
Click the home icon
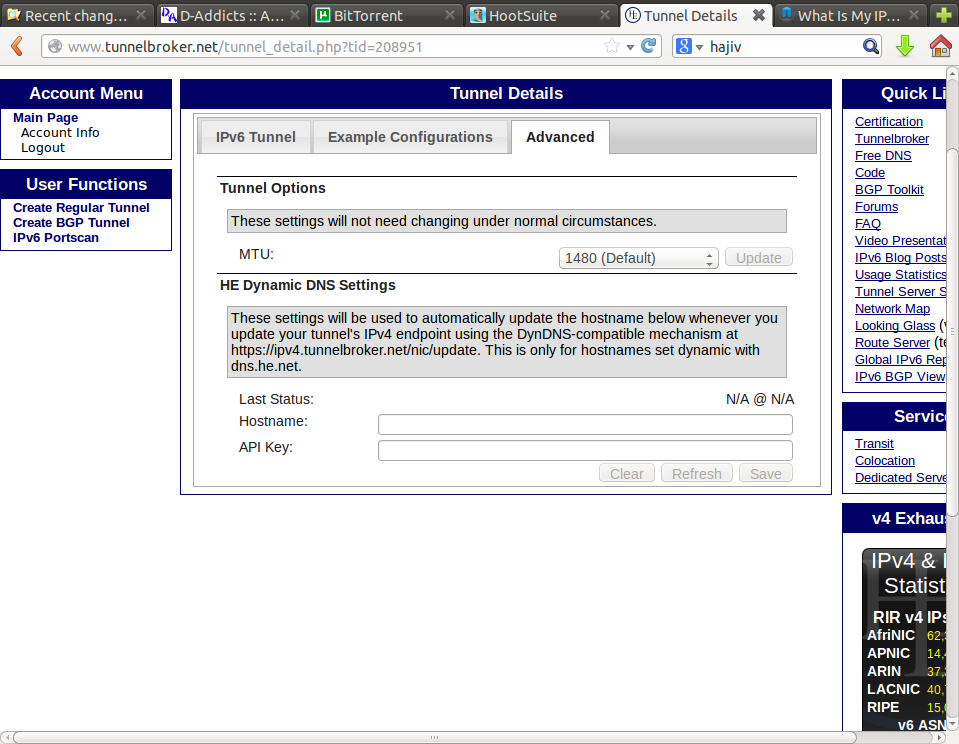coord(941,46)
